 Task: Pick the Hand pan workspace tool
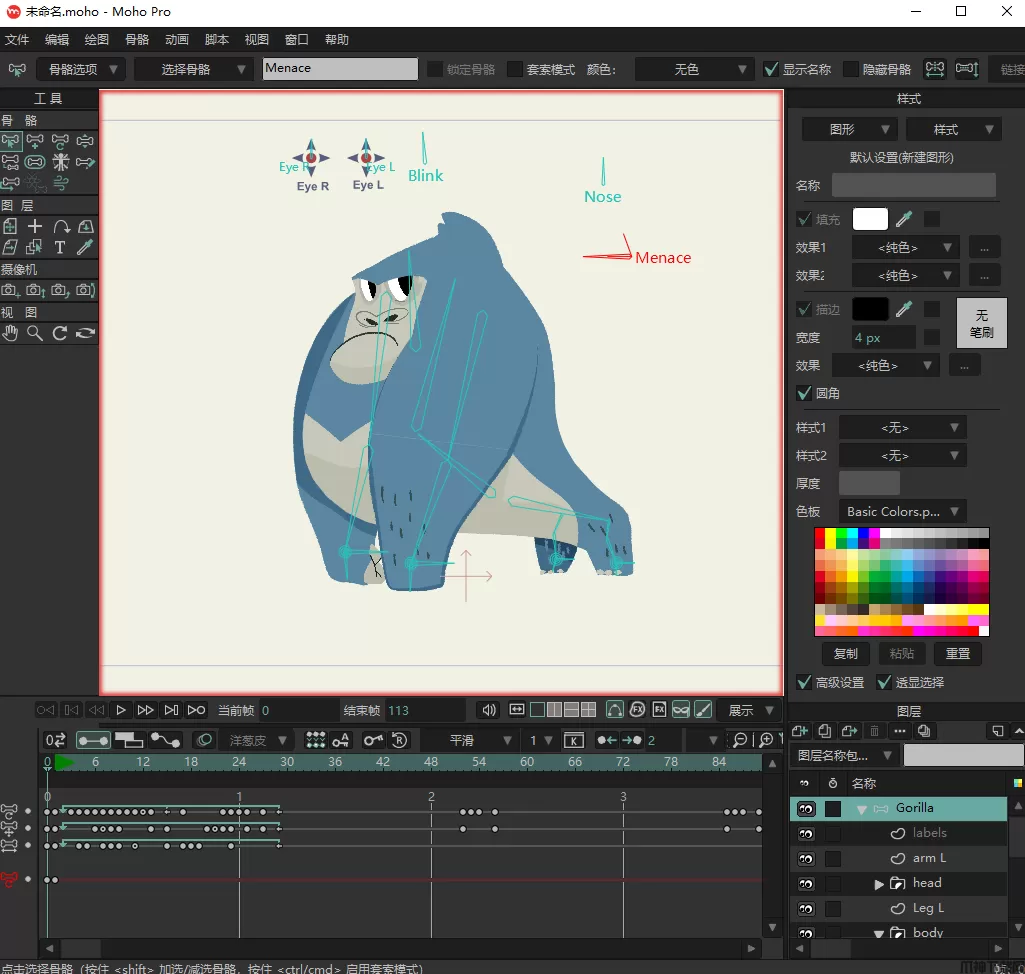pos(10,333)
